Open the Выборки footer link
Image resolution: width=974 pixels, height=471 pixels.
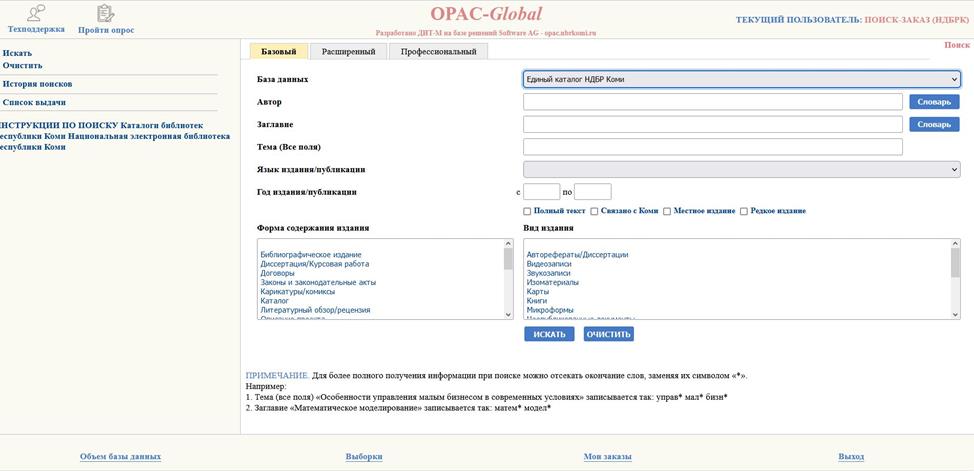(364, 457)
